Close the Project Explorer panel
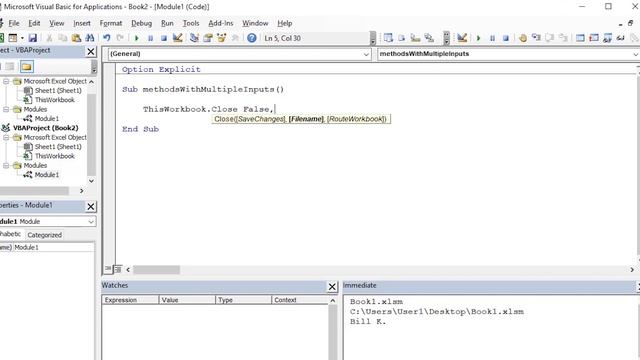The width and height of the screenshot is (640, 360). tap(91, 51)
